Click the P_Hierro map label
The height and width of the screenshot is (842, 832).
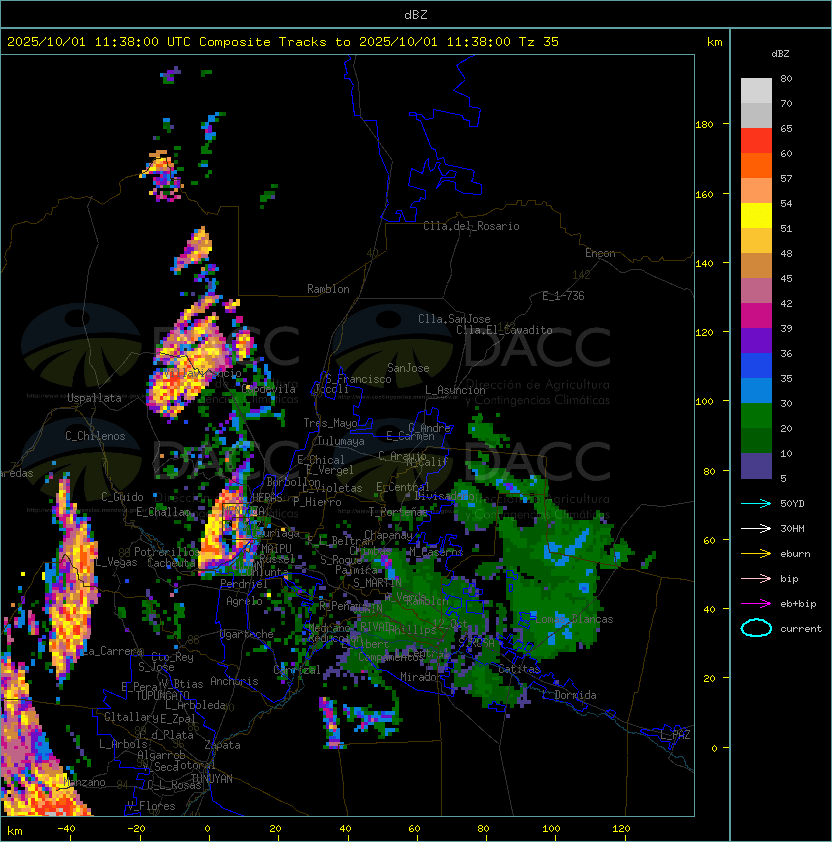[x=317, y=502]
